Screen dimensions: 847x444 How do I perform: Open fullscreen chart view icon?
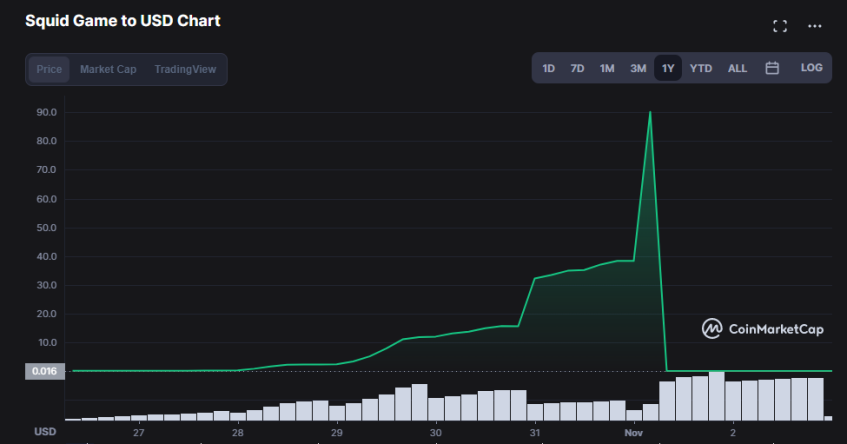[x=780, y=26]
